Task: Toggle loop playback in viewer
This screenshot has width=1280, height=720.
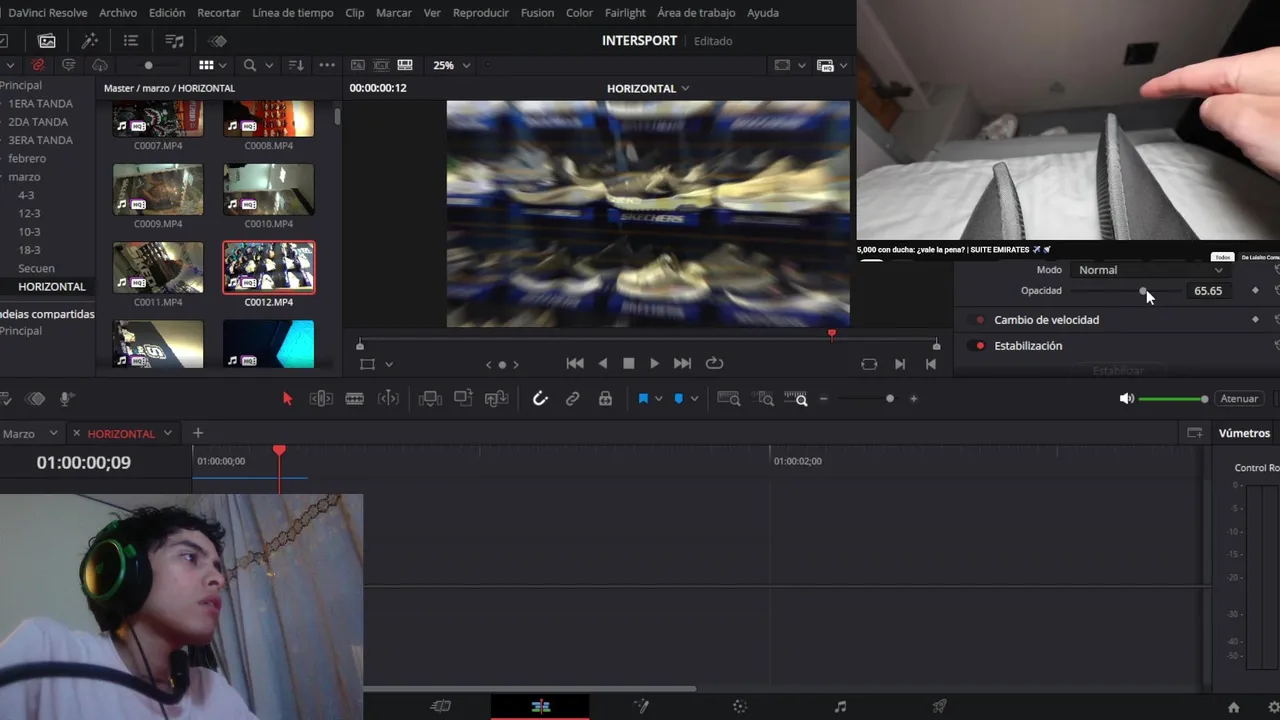Action: click(x=714, y=364)
